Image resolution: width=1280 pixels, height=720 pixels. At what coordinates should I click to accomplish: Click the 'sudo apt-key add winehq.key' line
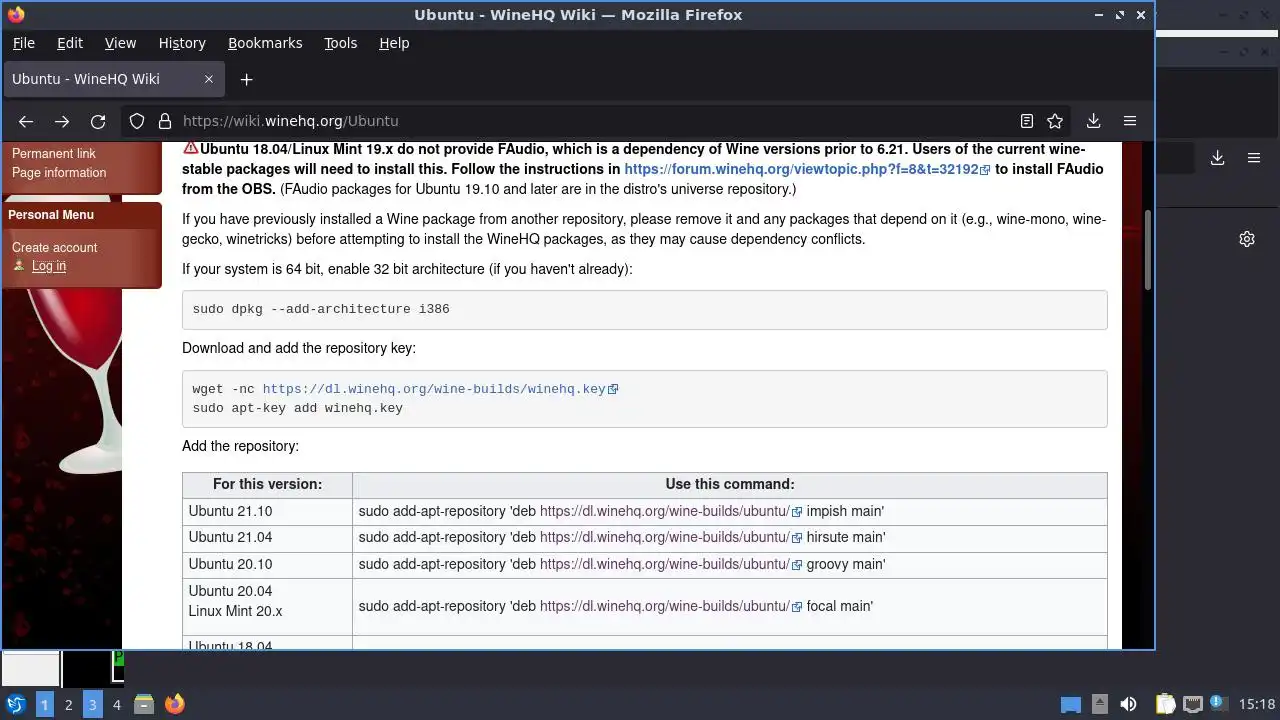(298, 408)
